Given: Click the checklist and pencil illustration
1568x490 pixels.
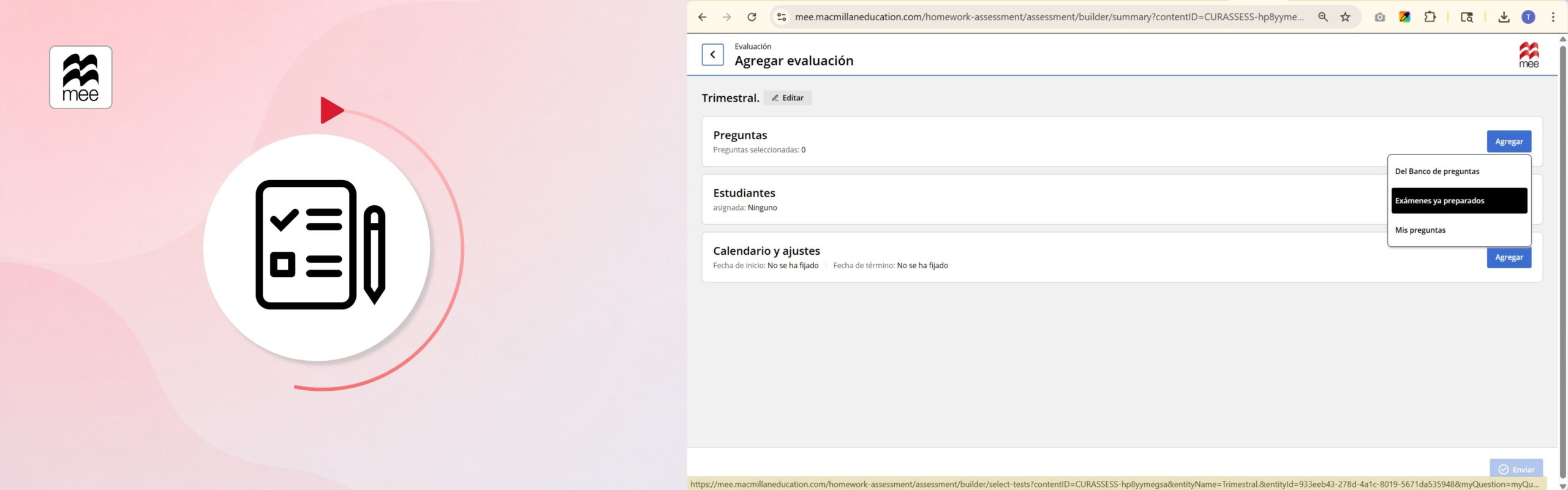Looking at the screenshot, I should pyautogui.click(x=320, y=244).
